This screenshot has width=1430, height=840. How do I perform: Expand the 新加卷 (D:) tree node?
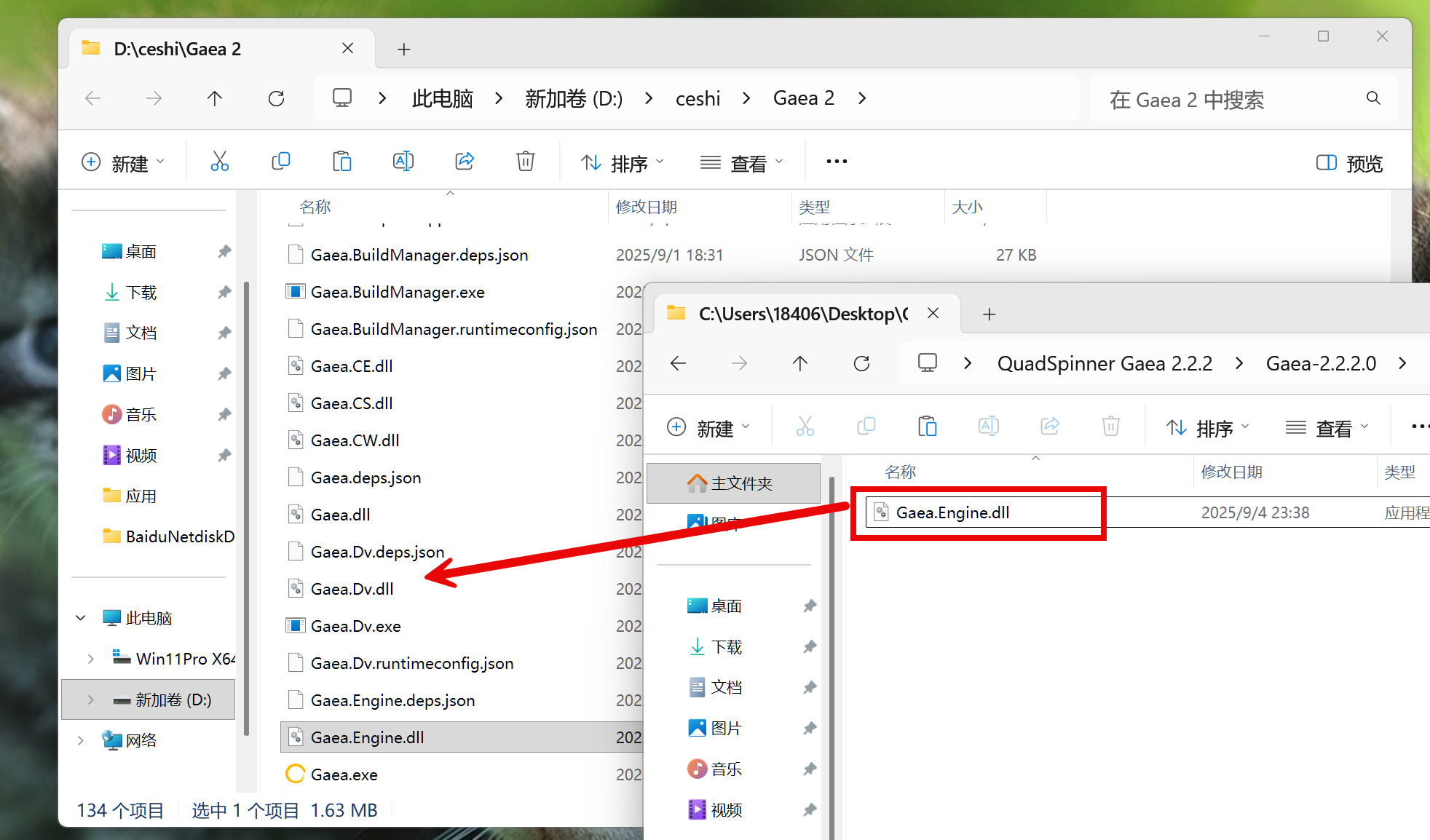90,700
